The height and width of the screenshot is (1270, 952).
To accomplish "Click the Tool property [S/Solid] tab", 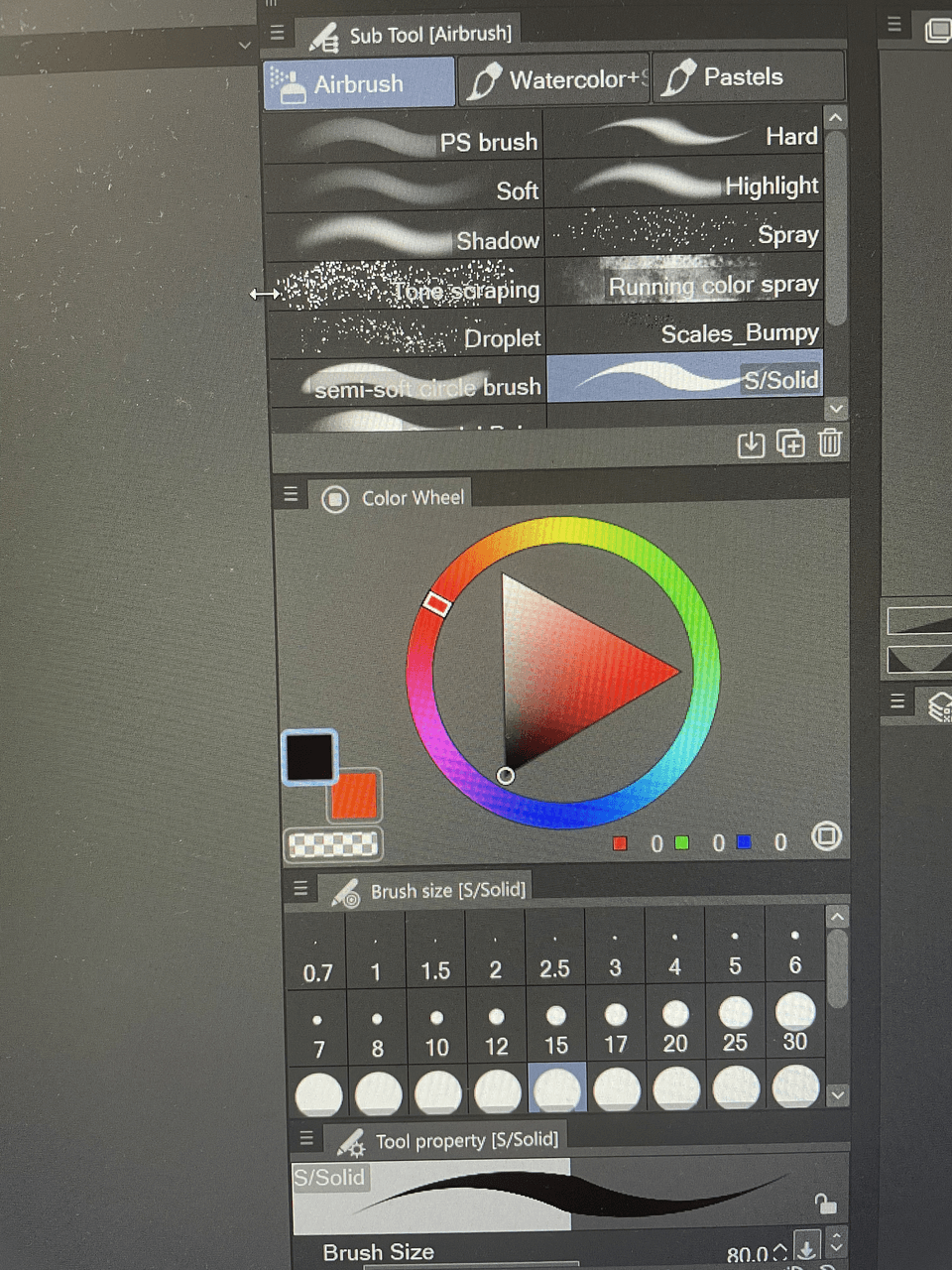I will [448, 1141].
